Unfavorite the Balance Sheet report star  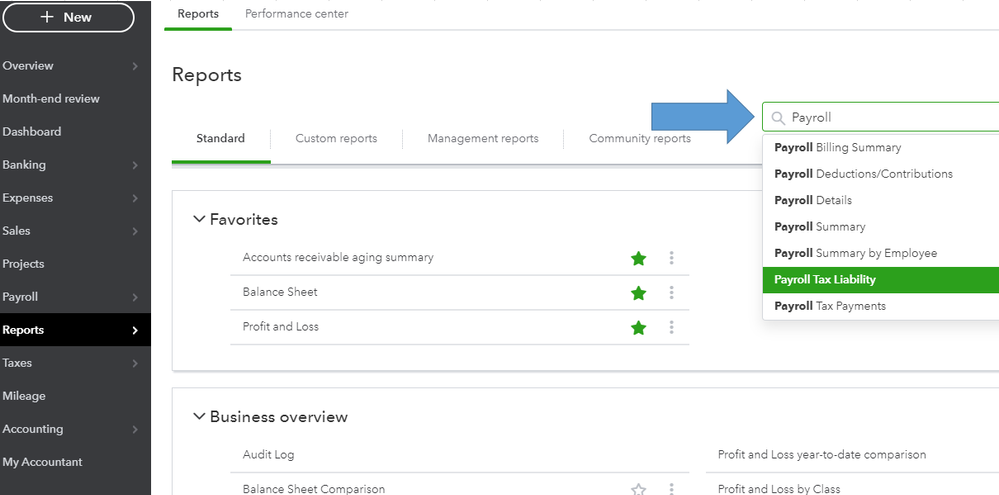click(x=638, y=293)
